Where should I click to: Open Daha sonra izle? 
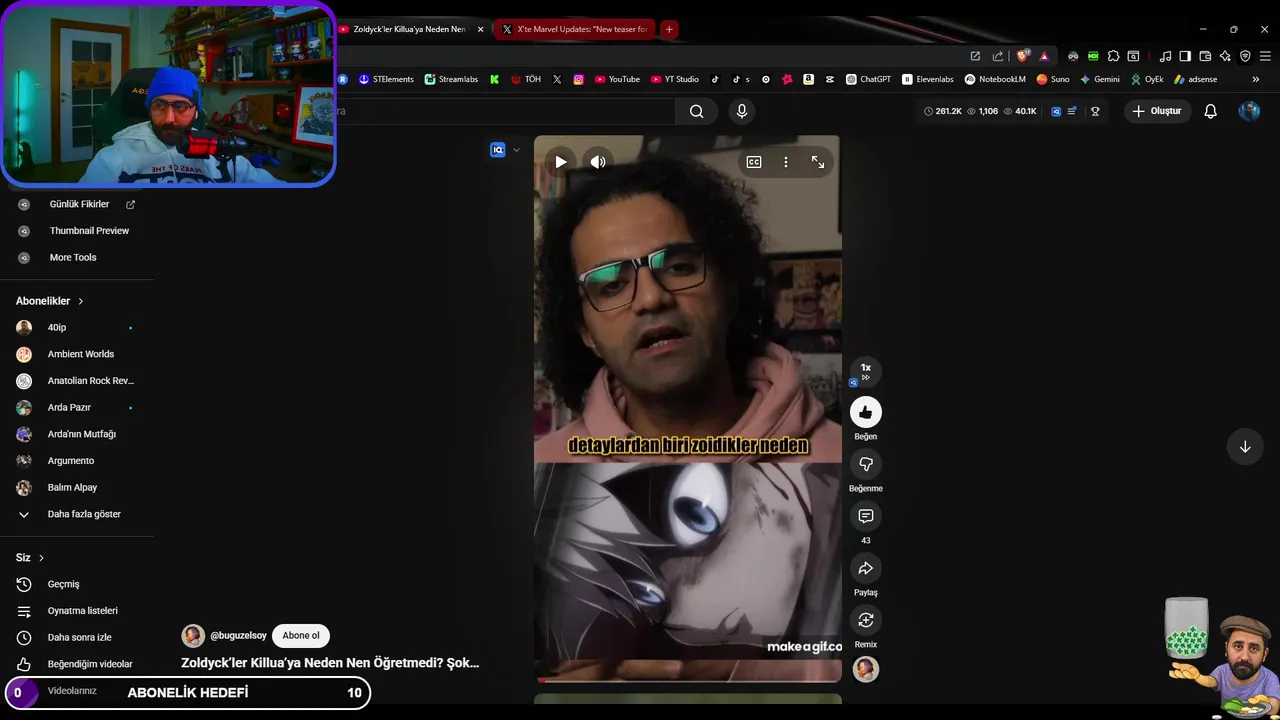pyautogui.click(x=77, y=638)
